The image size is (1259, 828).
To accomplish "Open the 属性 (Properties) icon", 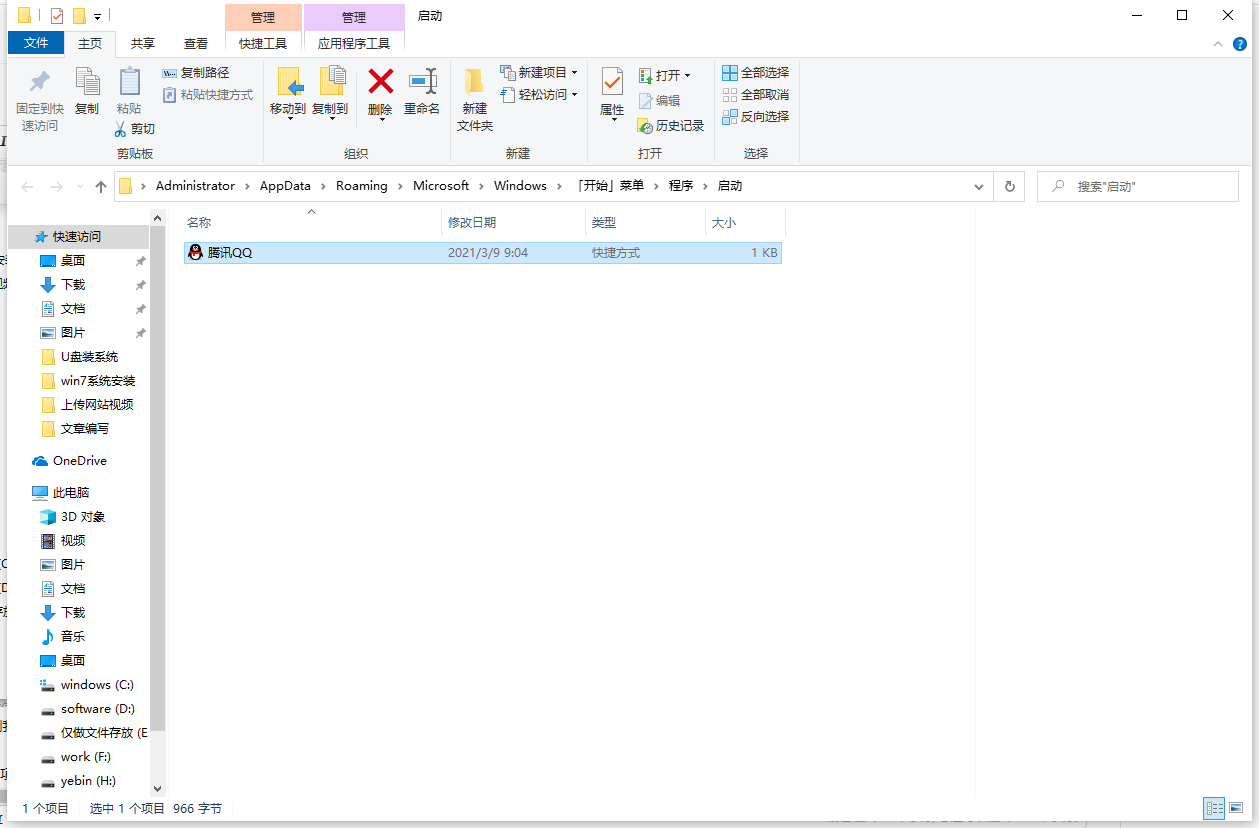I will [x=611, y=95].
